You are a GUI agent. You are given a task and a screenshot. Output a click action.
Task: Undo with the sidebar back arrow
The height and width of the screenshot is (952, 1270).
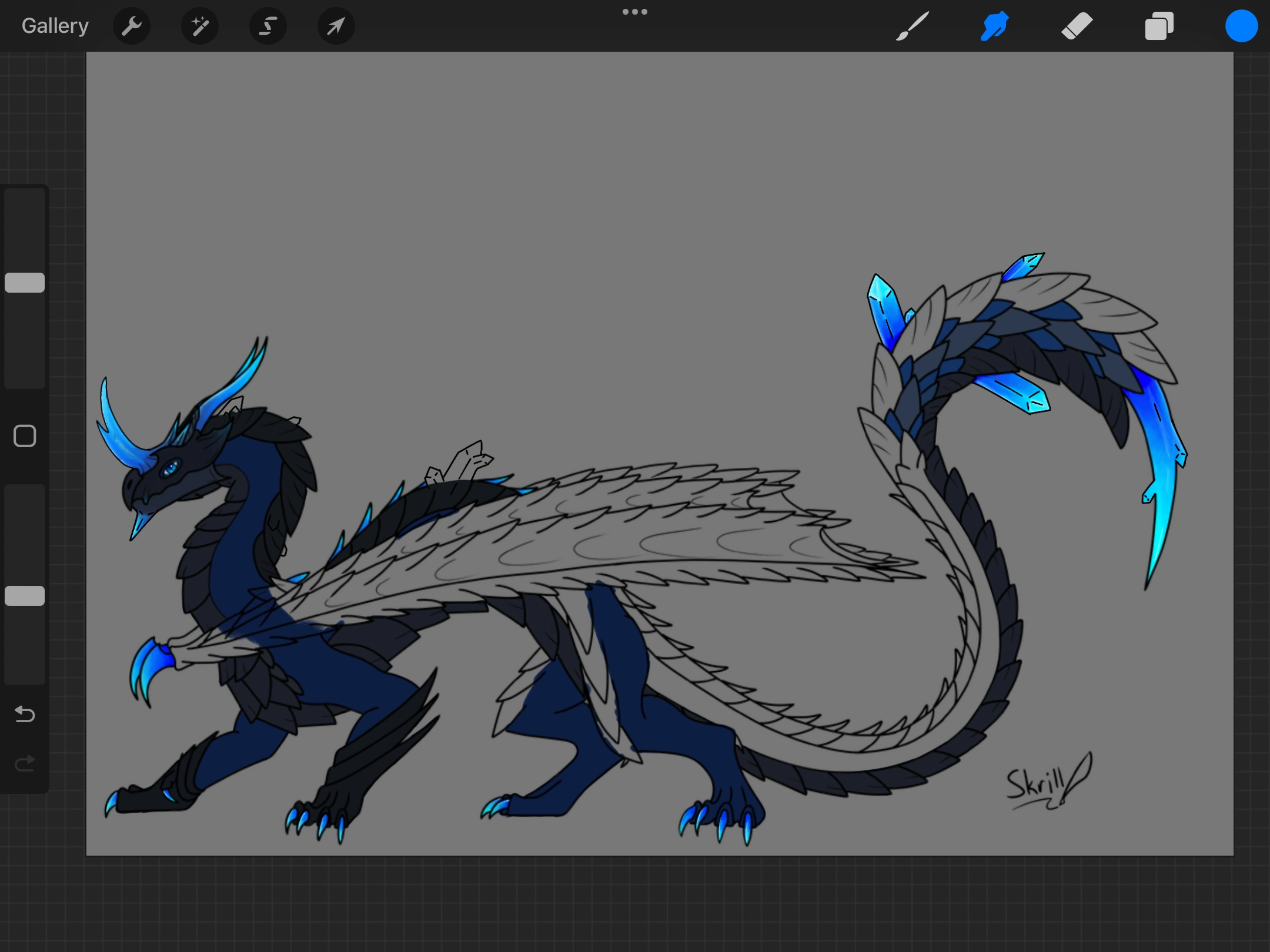click(24, 715)
